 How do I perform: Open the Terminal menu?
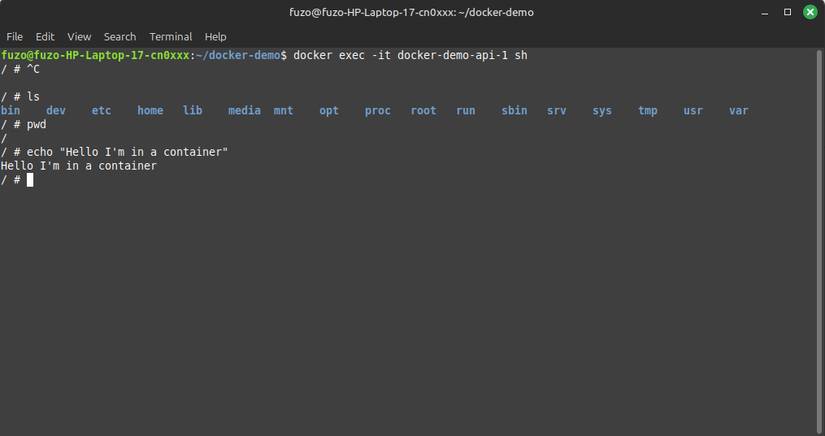pos(170,37)
